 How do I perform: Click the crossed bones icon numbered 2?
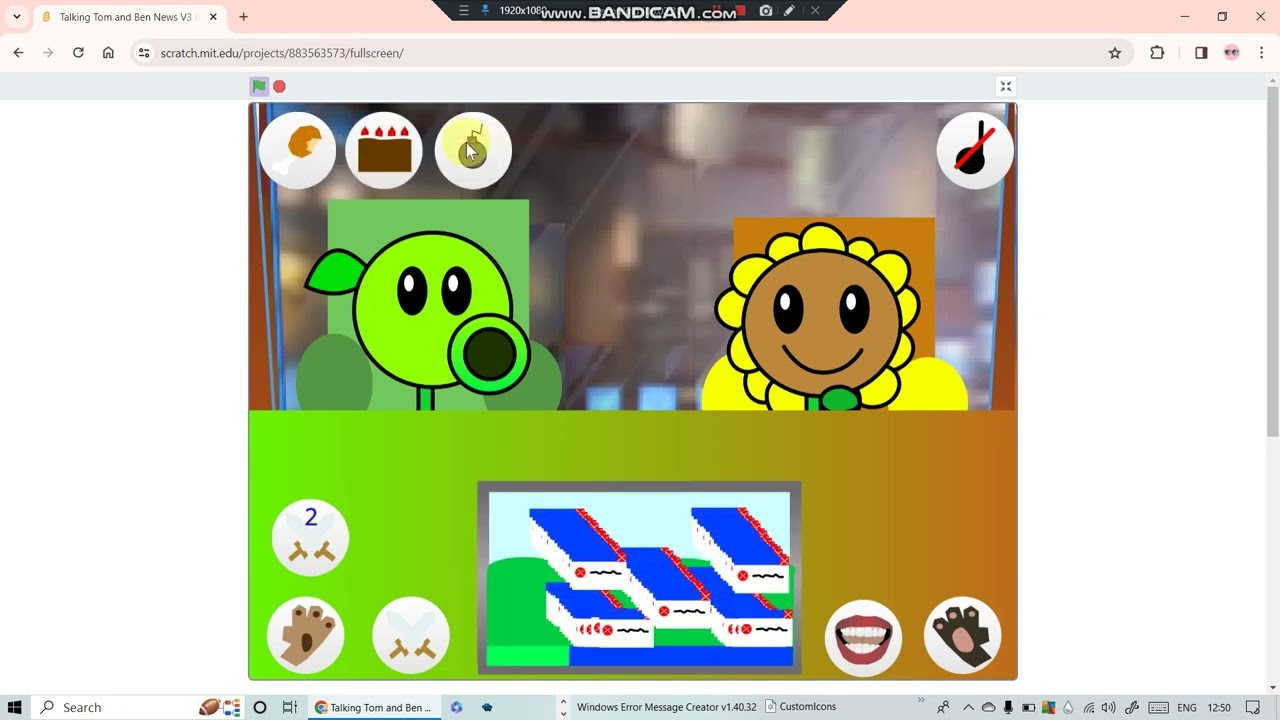pos(311,537)
